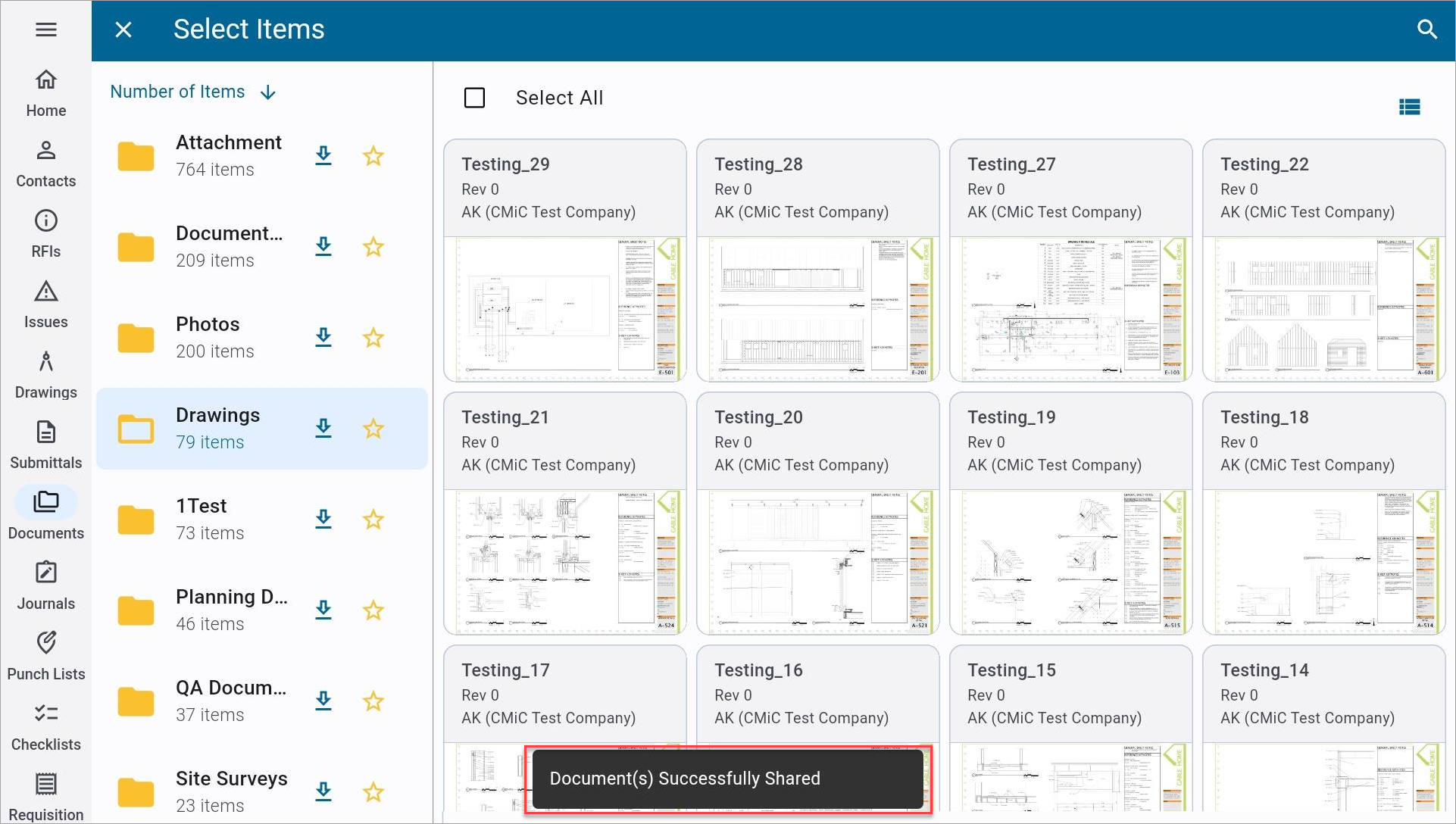The width and height of the screenshot is (1456, 824).
Task: Toggle the Select All checkbox
Action: [475, 97]
